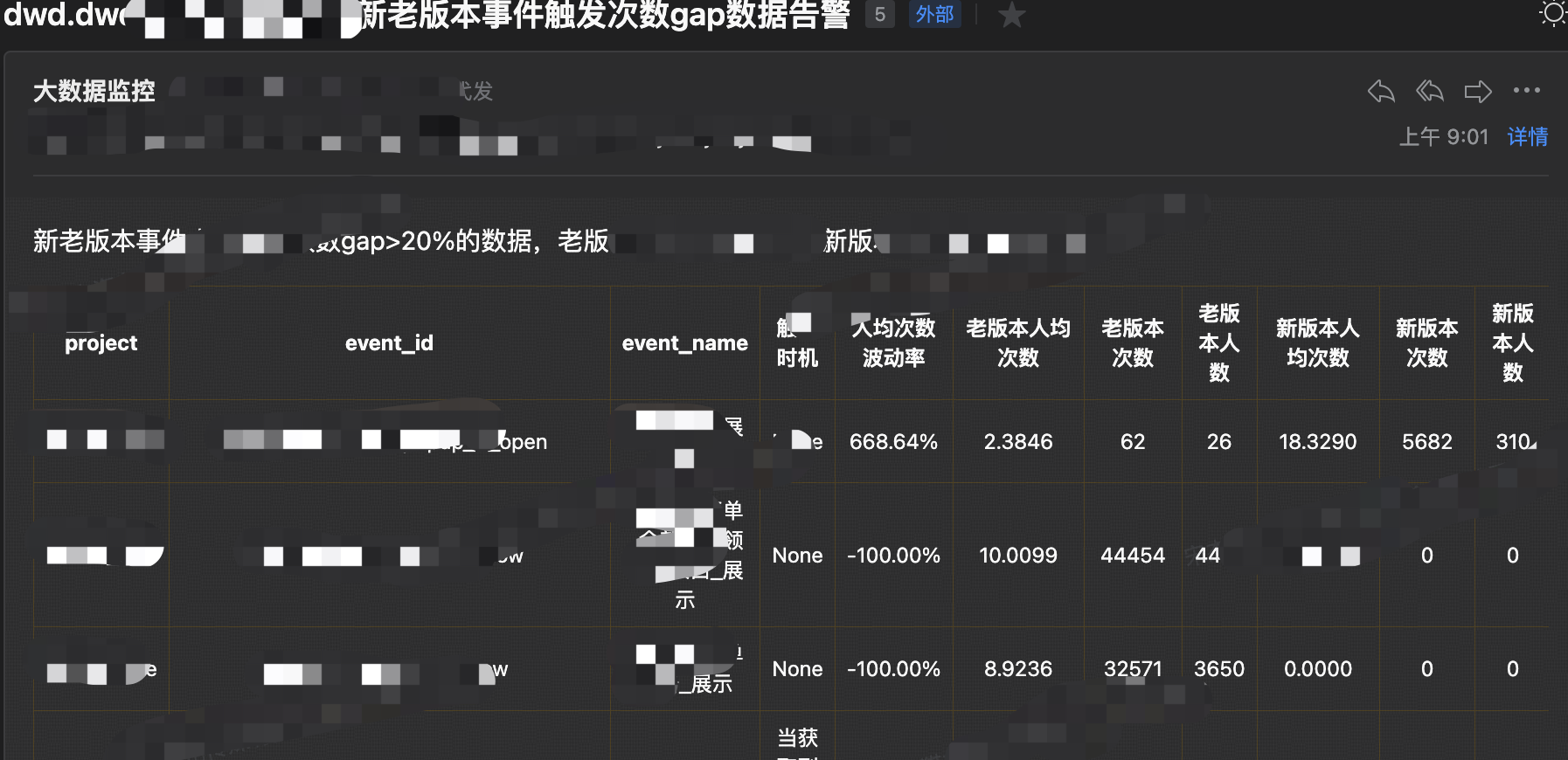Click the 新版本人数 column header

[1513, 342]
